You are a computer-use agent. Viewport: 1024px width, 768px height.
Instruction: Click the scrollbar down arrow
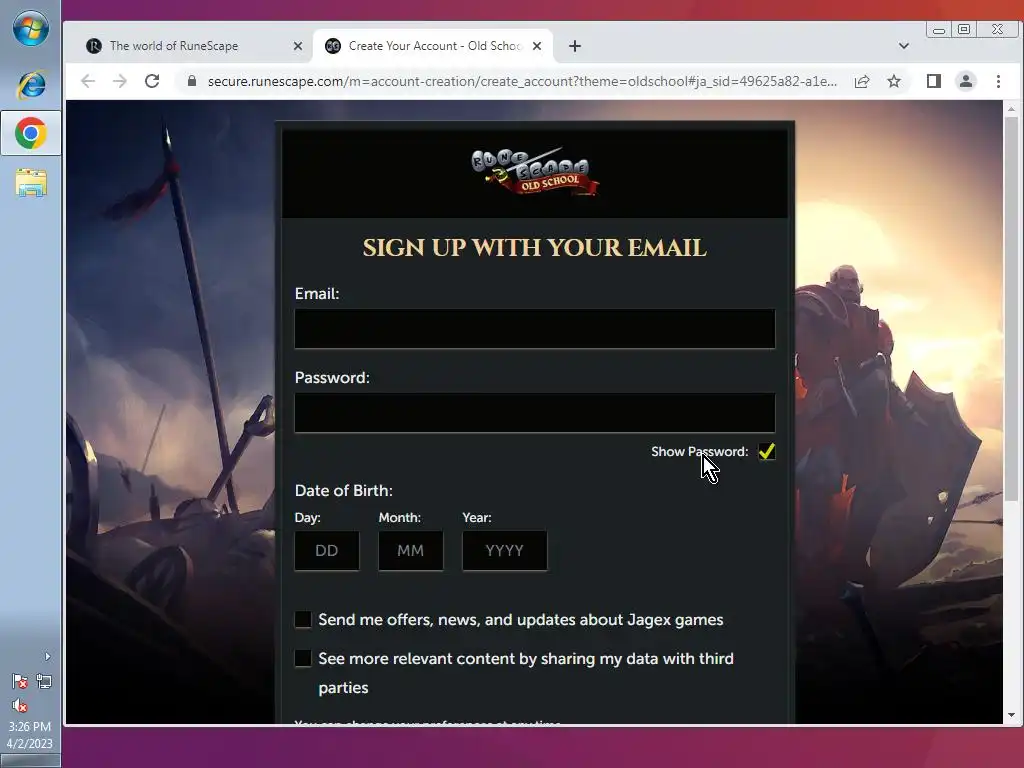1011,715
